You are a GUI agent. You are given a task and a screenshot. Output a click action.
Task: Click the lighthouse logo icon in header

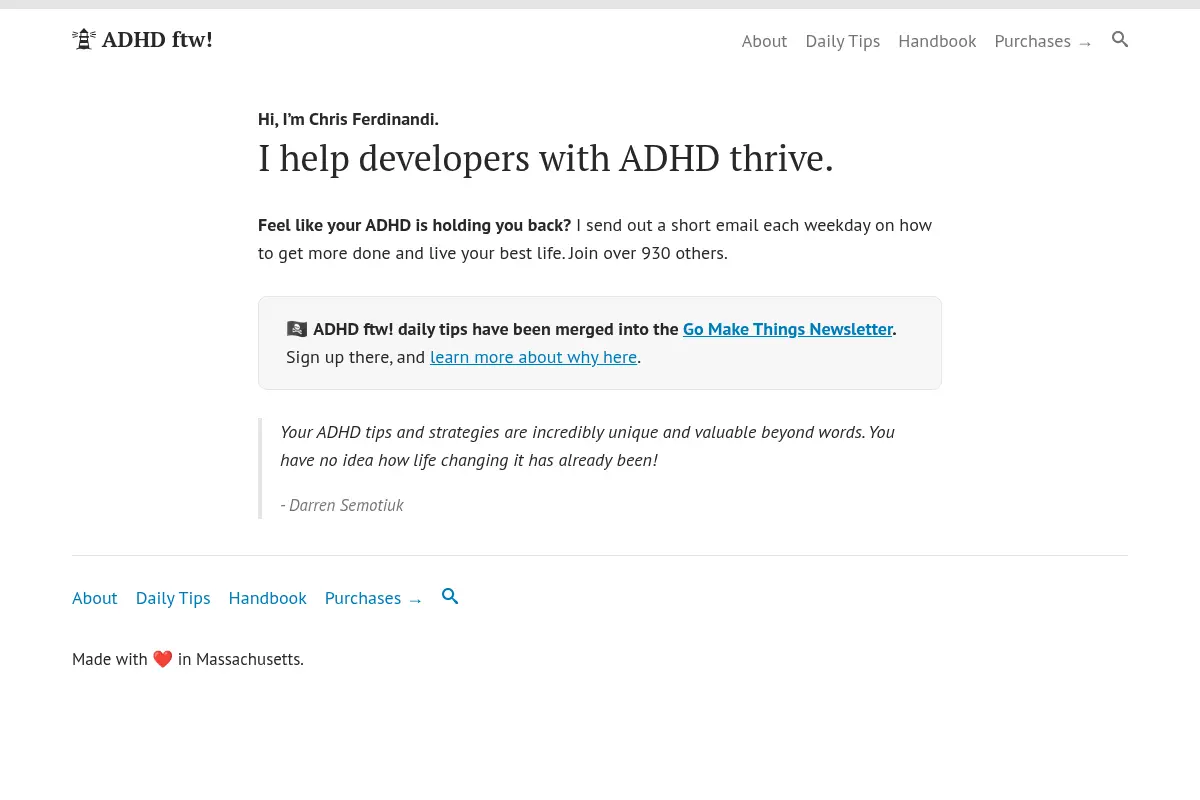coord(84,39)
